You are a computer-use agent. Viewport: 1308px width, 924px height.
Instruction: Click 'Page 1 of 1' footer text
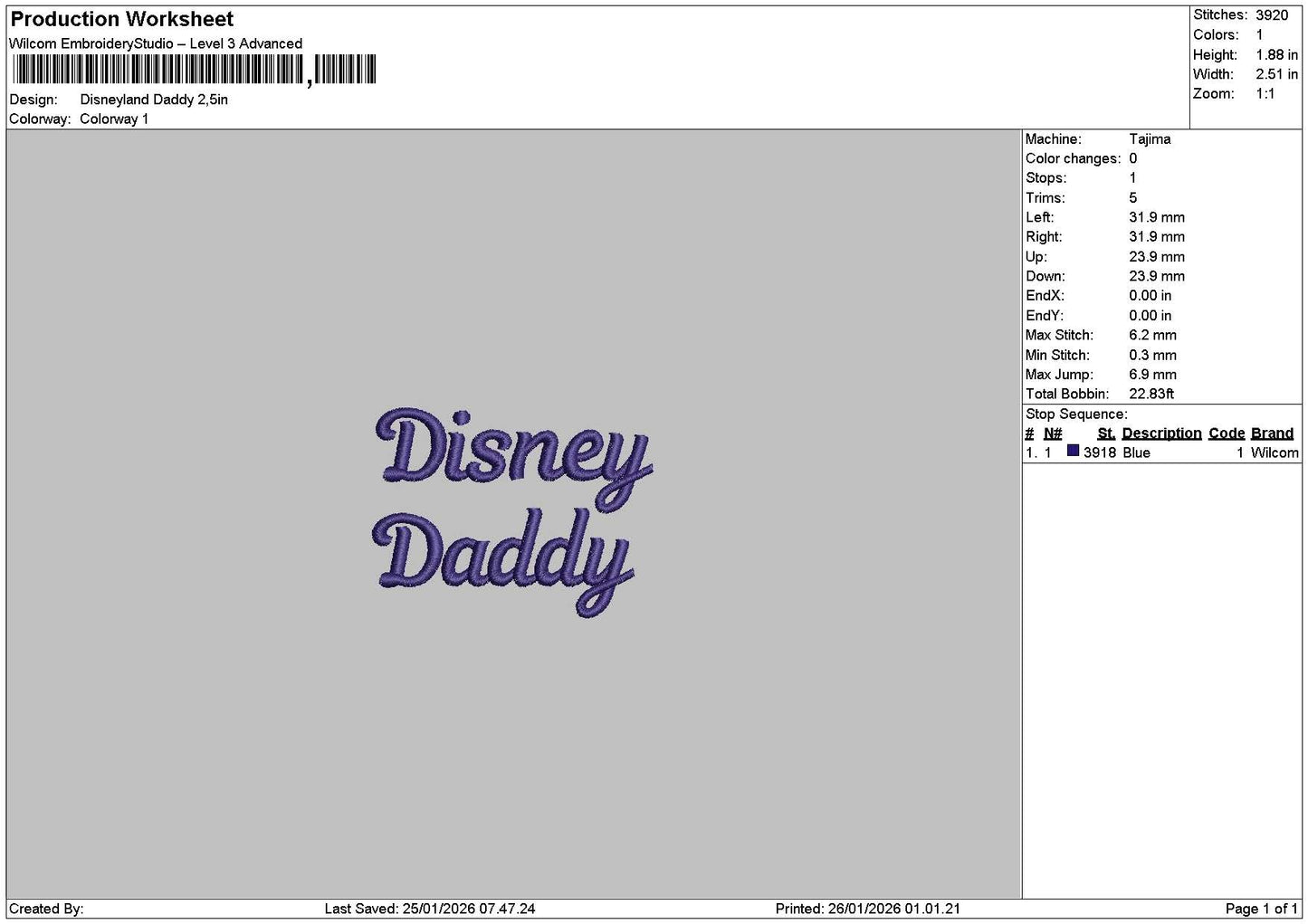pyautogui.click(x=1262, y=909)
